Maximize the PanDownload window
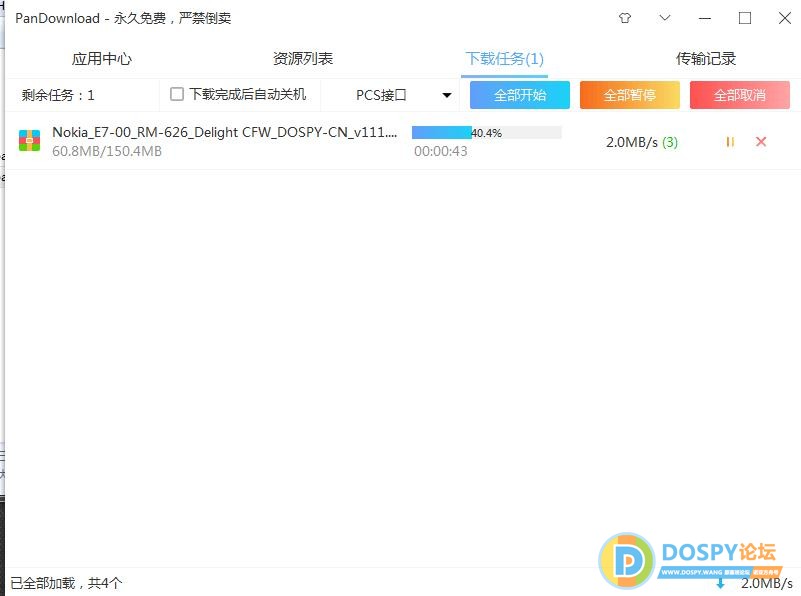The height and width of the screenshot is (596, 801). [x=745, y=18]
